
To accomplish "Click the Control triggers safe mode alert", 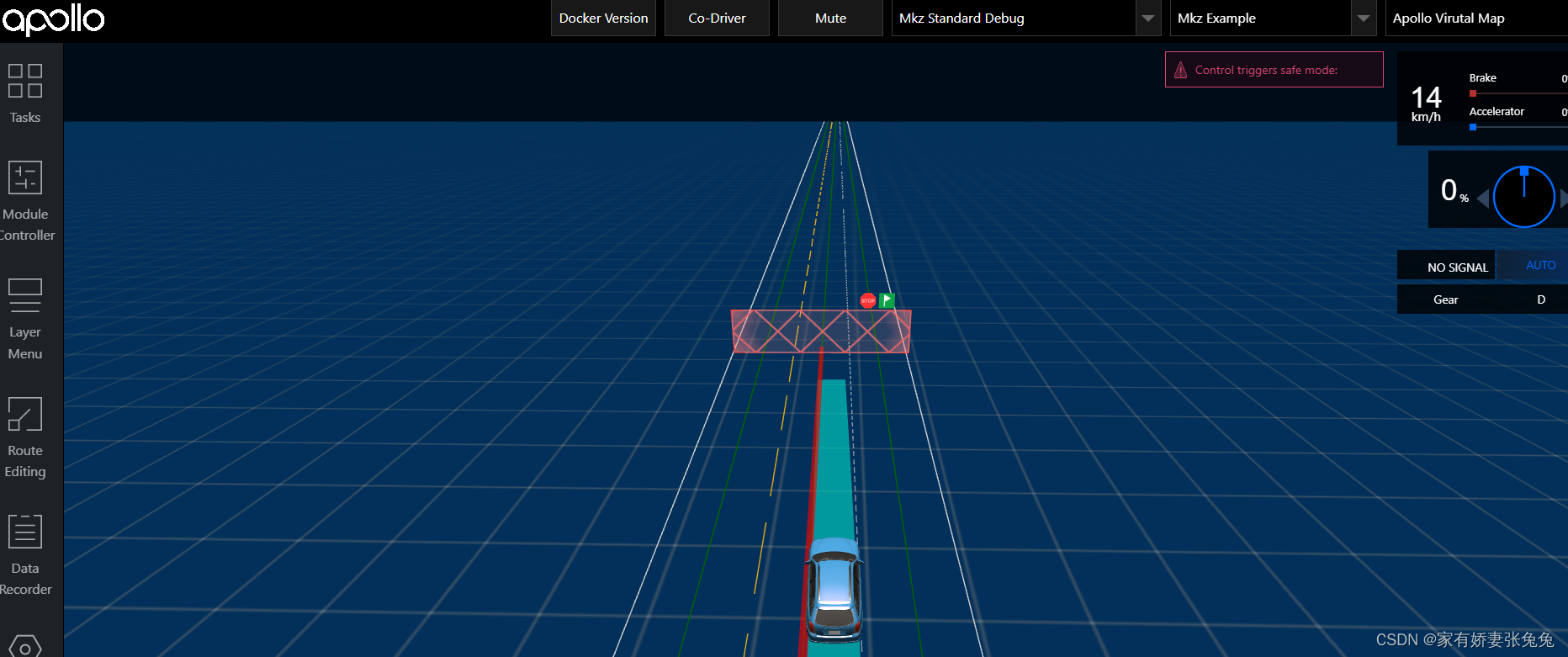I will (x=1274, y=70).
